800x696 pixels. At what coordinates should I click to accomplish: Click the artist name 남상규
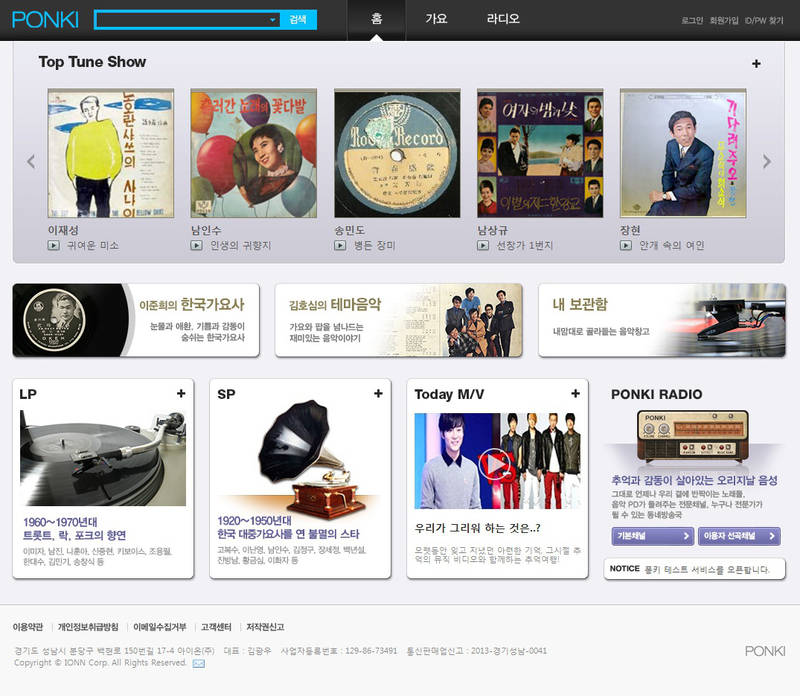click(x=492, y=230)
